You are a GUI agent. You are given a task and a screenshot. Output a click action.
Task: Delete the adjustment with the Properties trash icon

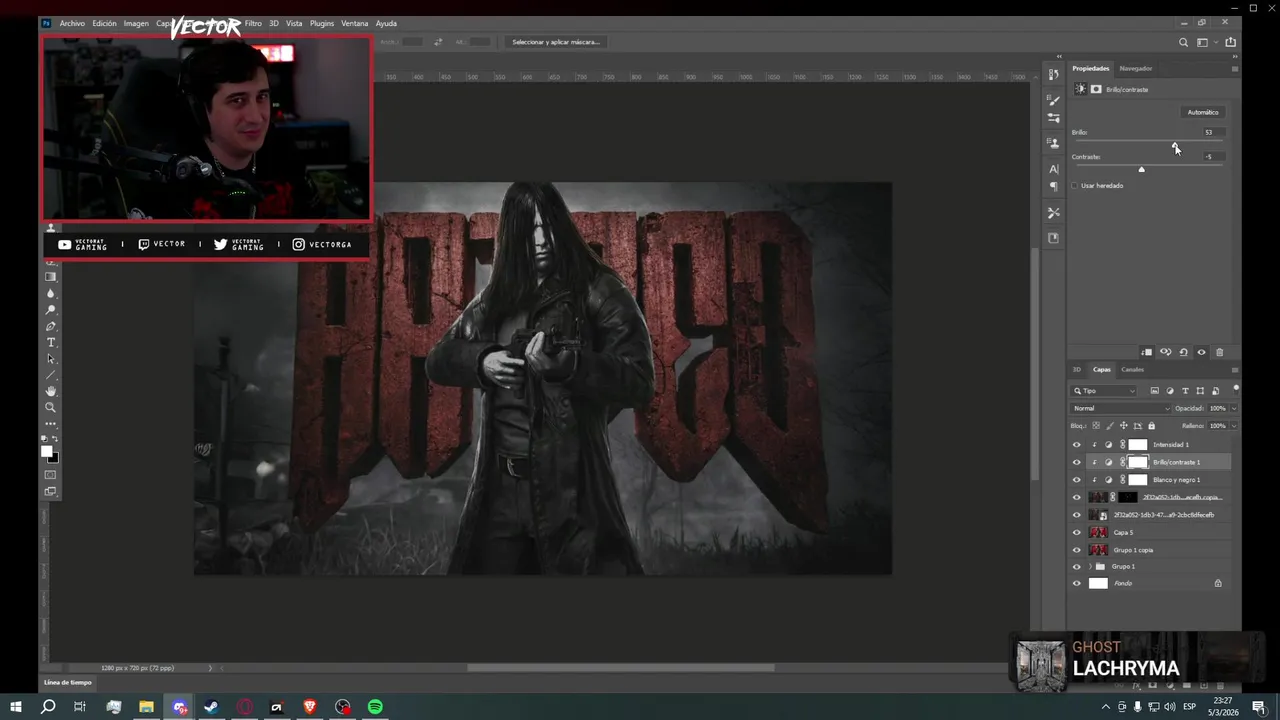click(x=1219, y=352)
